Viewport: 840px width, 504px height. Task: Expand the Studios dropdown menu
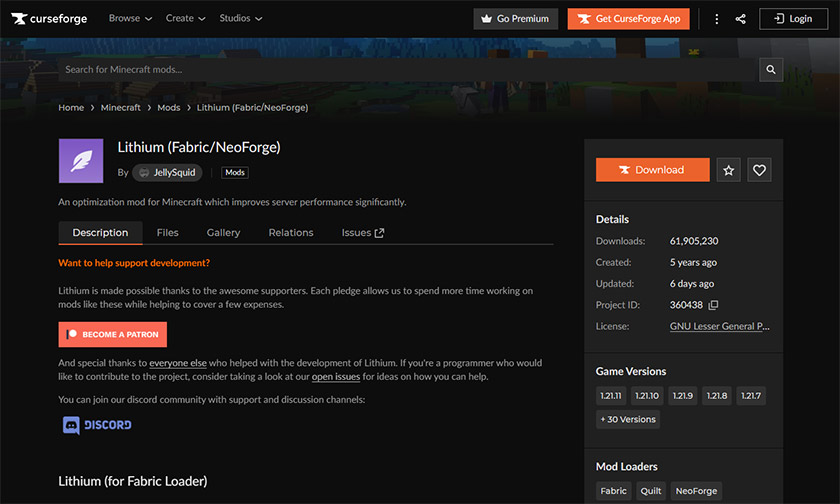[241, 18]
